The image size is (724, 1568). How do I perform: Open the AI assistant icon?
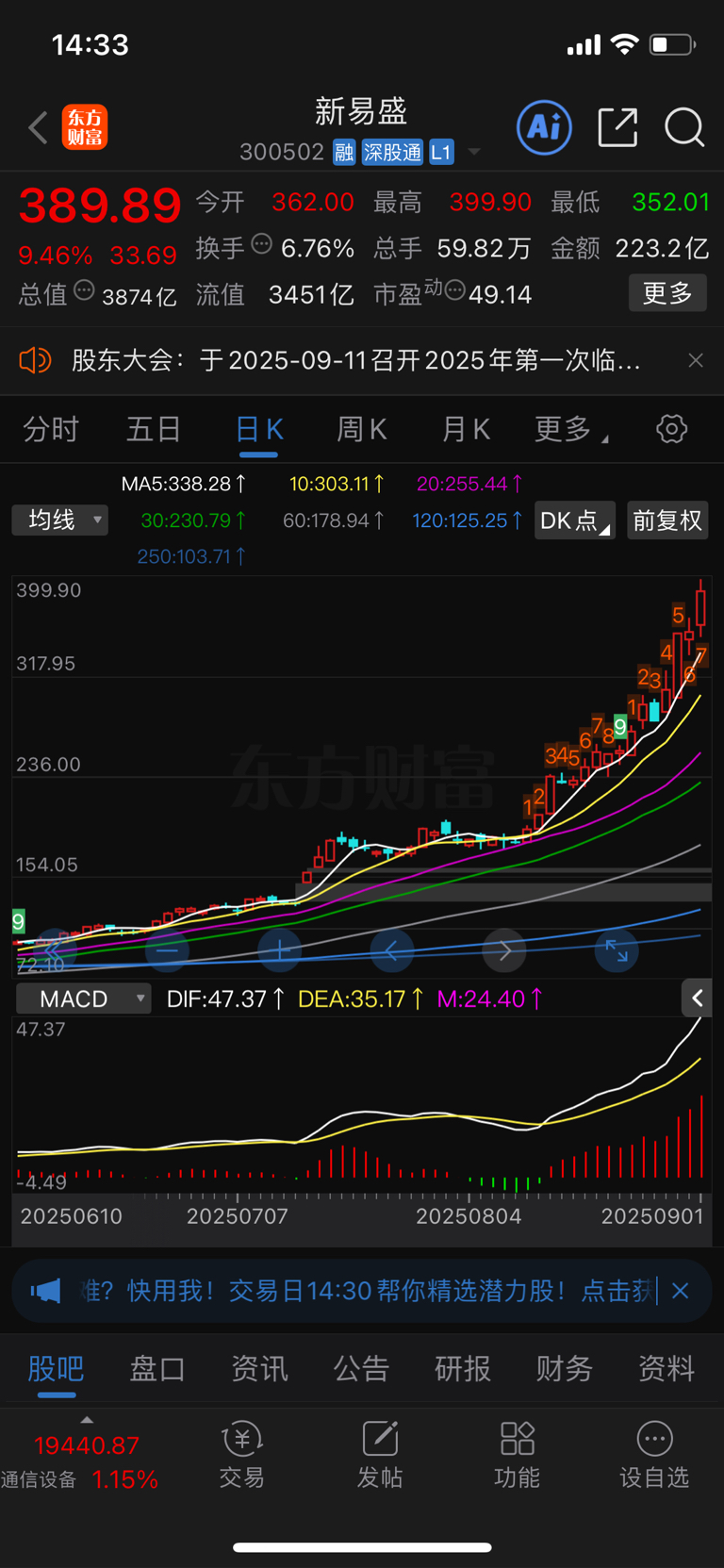pyautogui.click(x=544, y=126)
